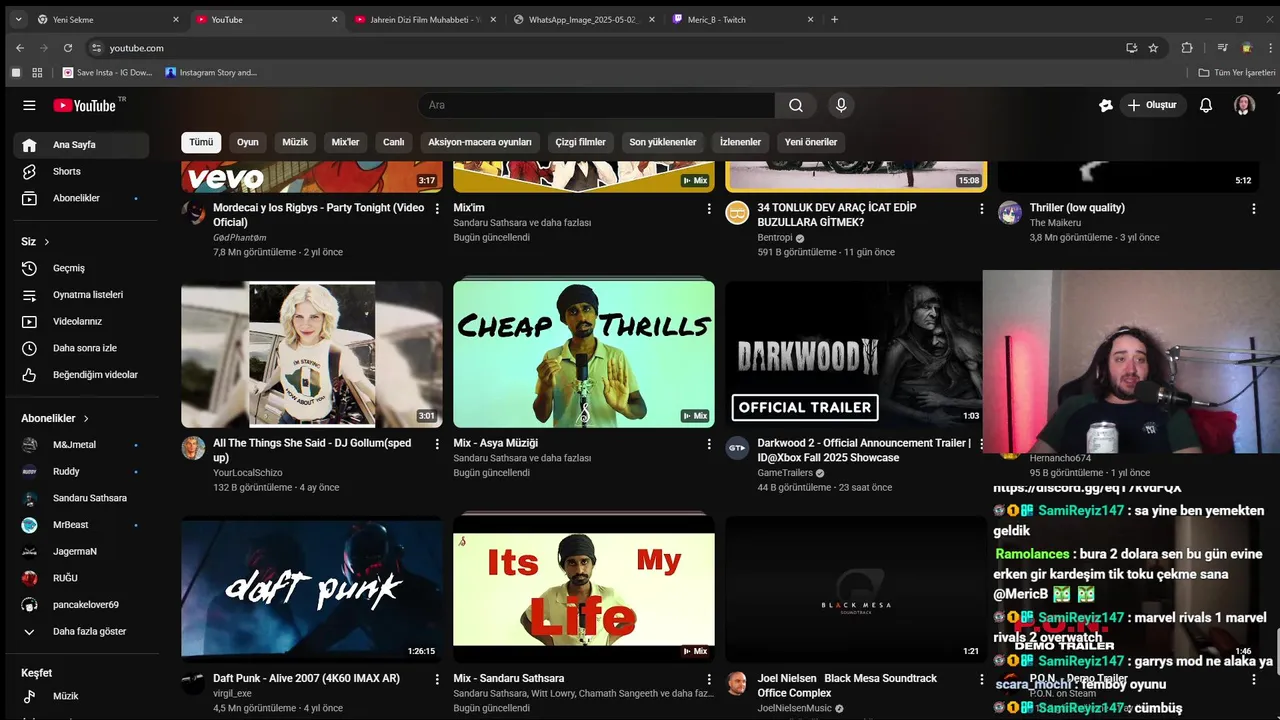The width and height of the screenshot is (1280, 720).
Task: Click the Oluştur create button
Action: pos(1152,105)
